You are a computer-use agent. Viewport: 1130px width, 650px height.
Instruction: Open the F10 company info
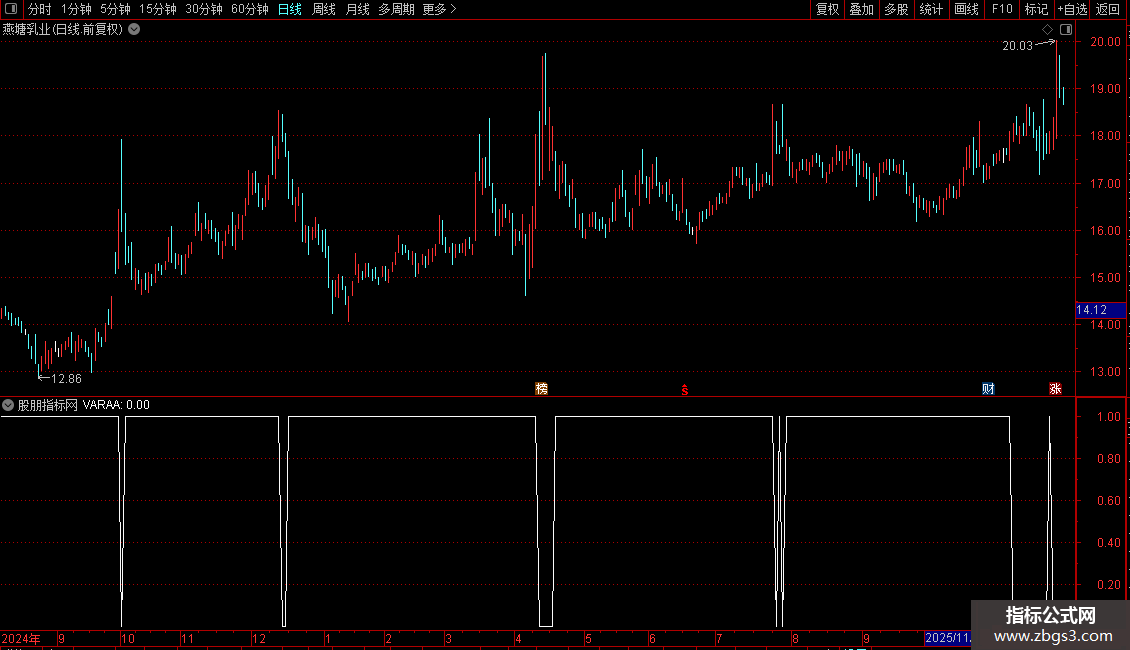1002,9
